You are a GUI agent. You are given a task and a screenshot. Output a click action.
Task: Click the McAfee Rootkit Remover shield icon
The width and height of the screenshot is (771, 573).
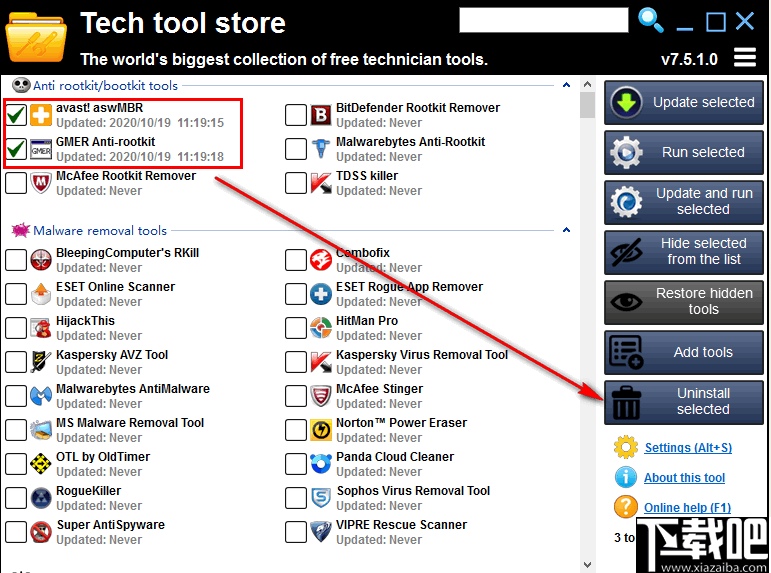tap(41, 183)
